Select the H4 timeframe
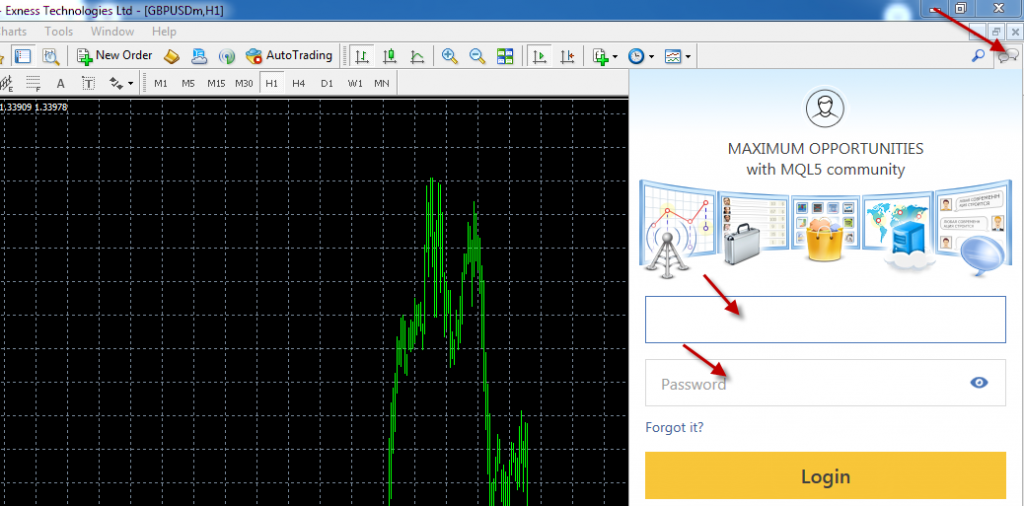Viewport: 1024px width, 506px height. (x=298, y=84)
